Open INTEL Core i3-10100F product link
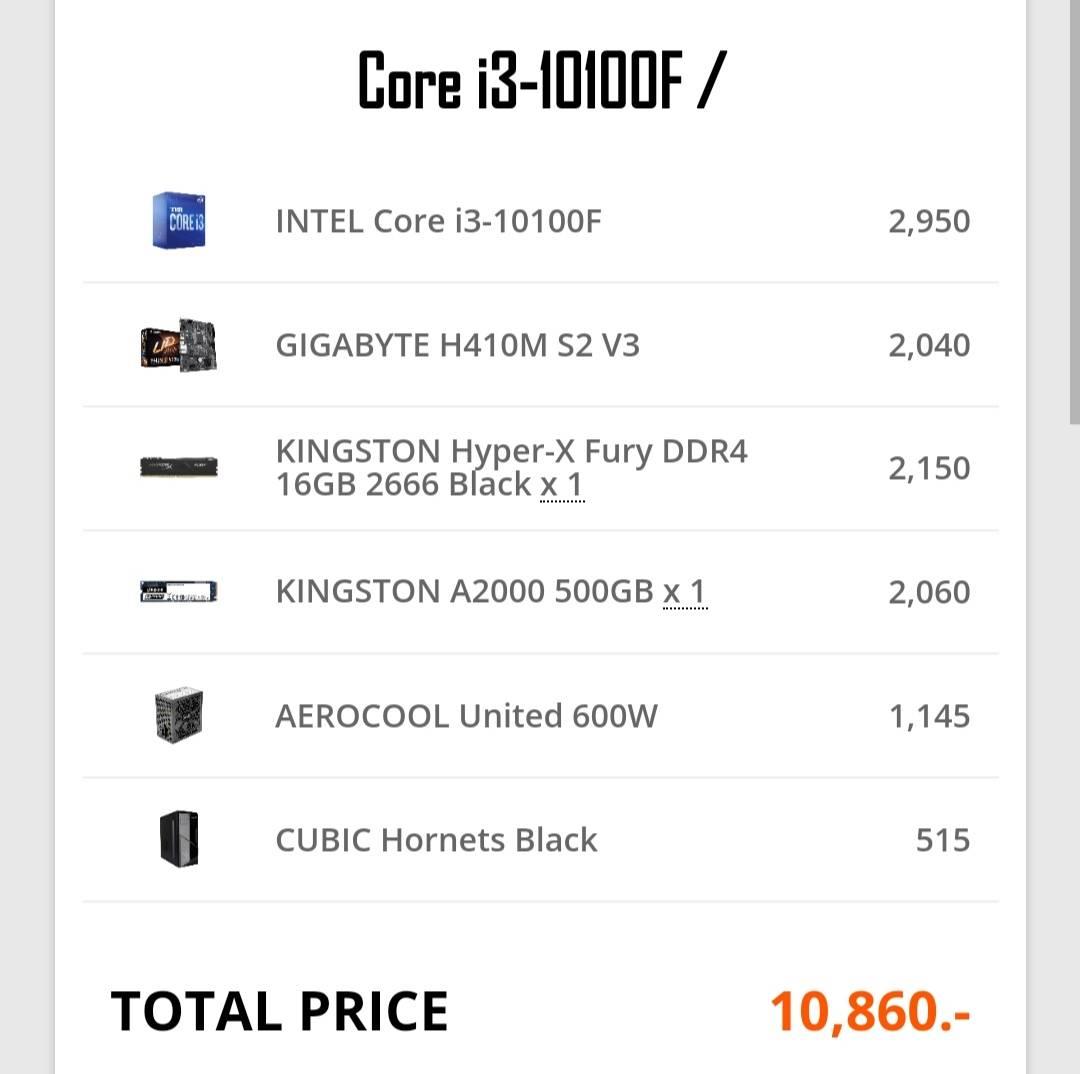The image size is (1080, 1074). coord(439,221)
